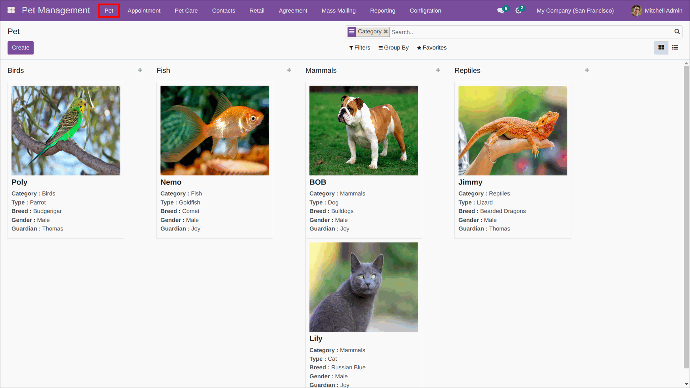
Task: Click Lily's Breed : Russian Blue line
Action: [x=338, y=367]
